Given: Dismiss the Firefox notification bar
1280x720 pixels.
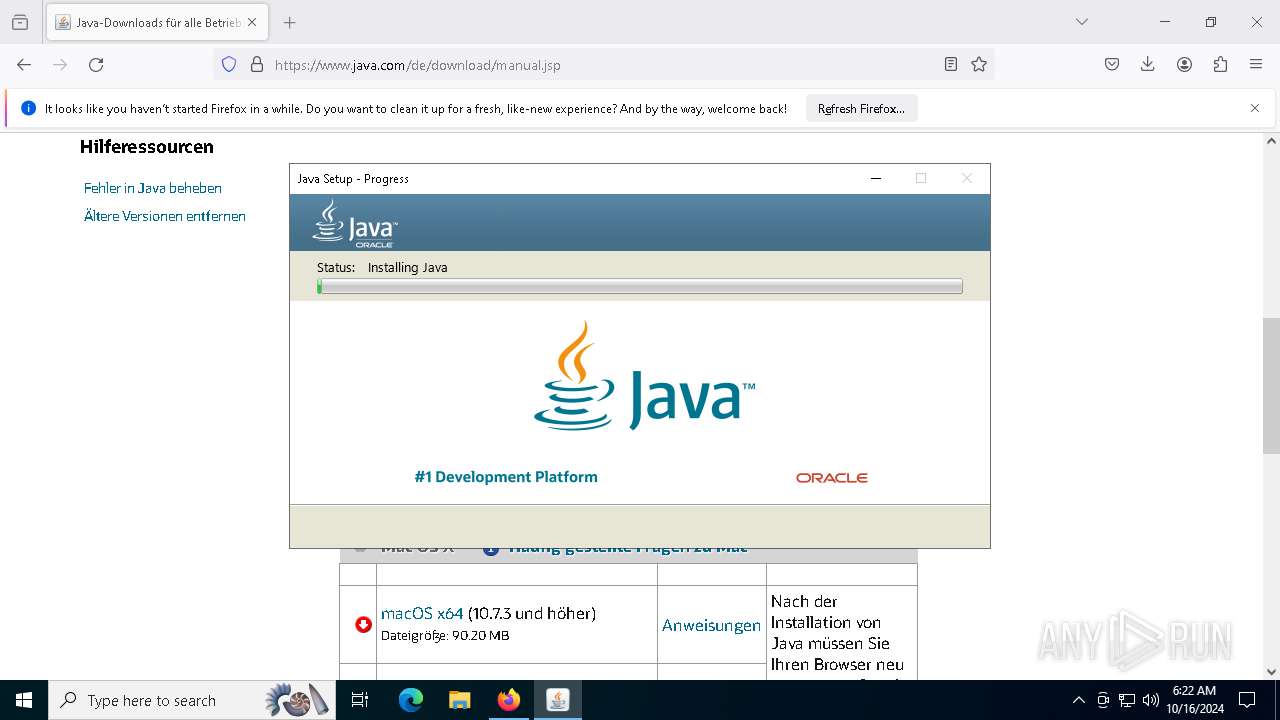Looking at the screenshot, I should (1255, 108).
